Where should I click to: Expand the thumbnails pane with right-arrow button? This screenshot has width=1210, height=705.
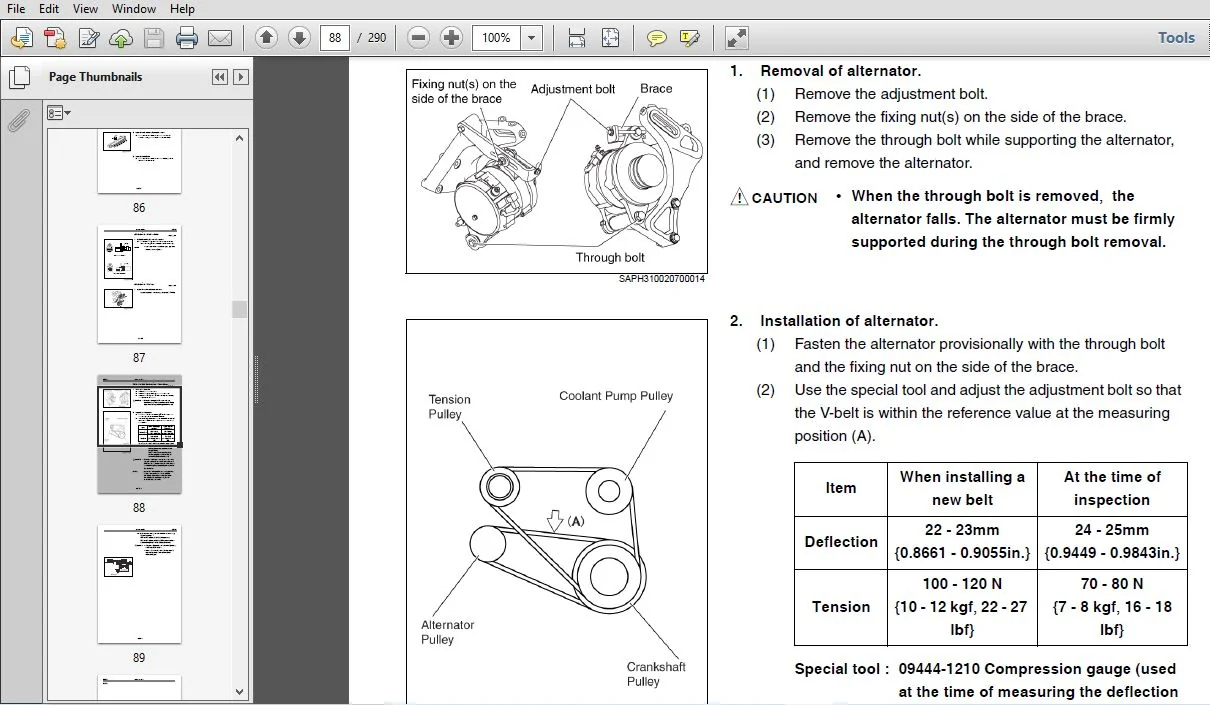[x=240, y=77]
